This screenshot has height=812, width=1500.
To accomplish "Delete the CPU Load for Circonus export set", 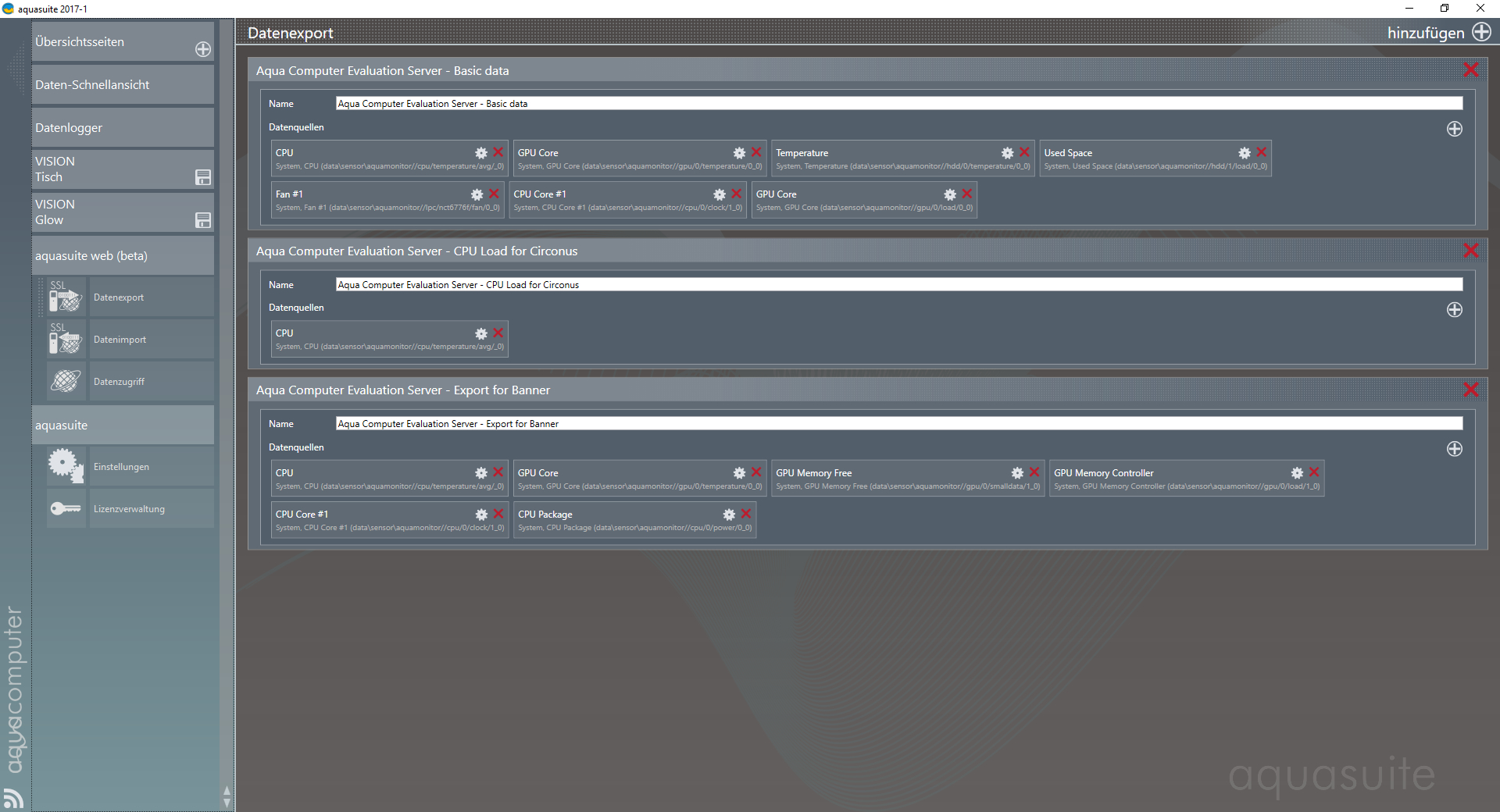I will point(1471,251).
